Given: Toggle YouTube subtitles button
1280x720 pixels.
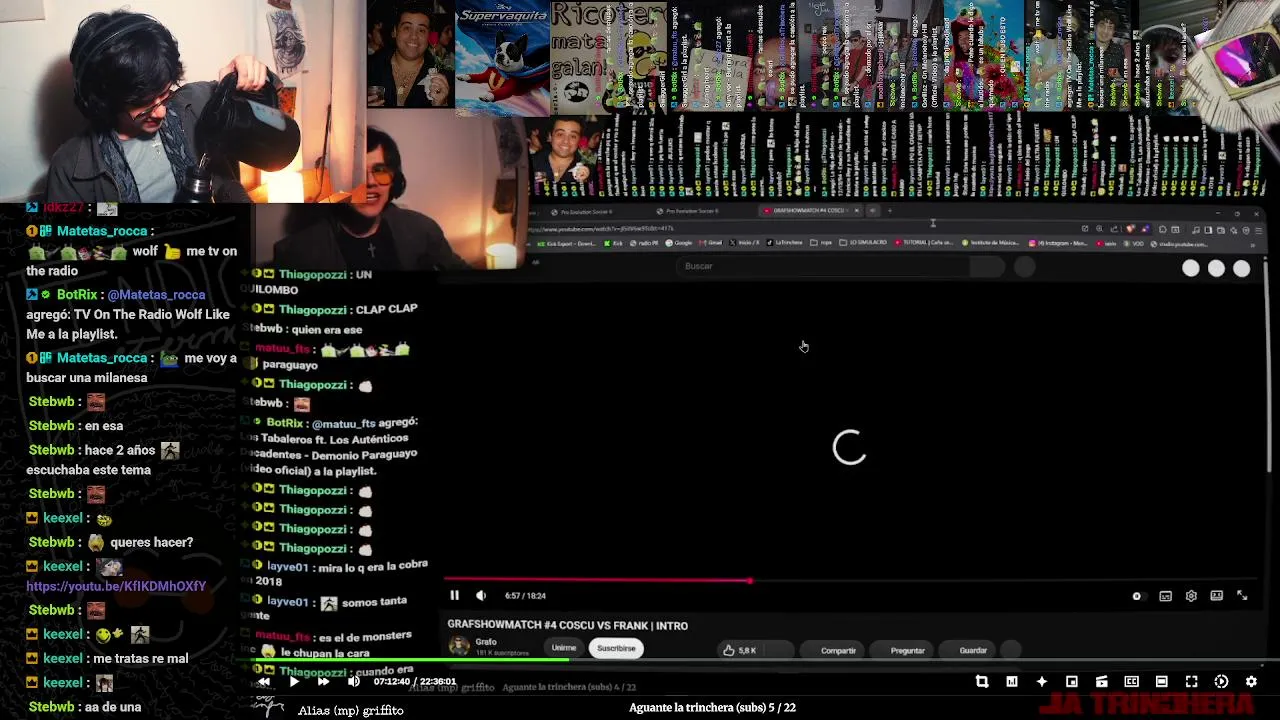Looking at the screenshot, I should tap(1165, 596).
